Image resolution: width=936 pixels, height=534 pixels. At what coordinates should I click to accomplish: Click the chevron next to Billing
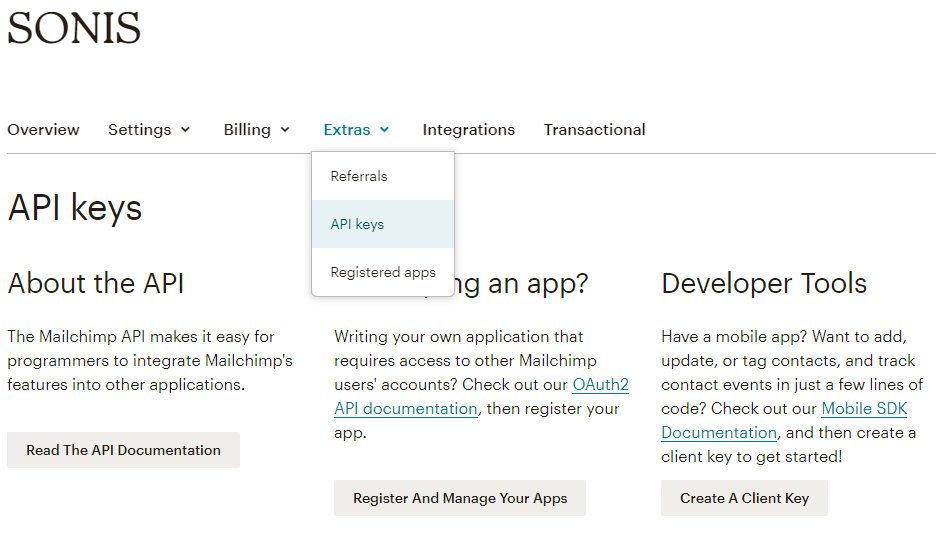coord(285,129)
